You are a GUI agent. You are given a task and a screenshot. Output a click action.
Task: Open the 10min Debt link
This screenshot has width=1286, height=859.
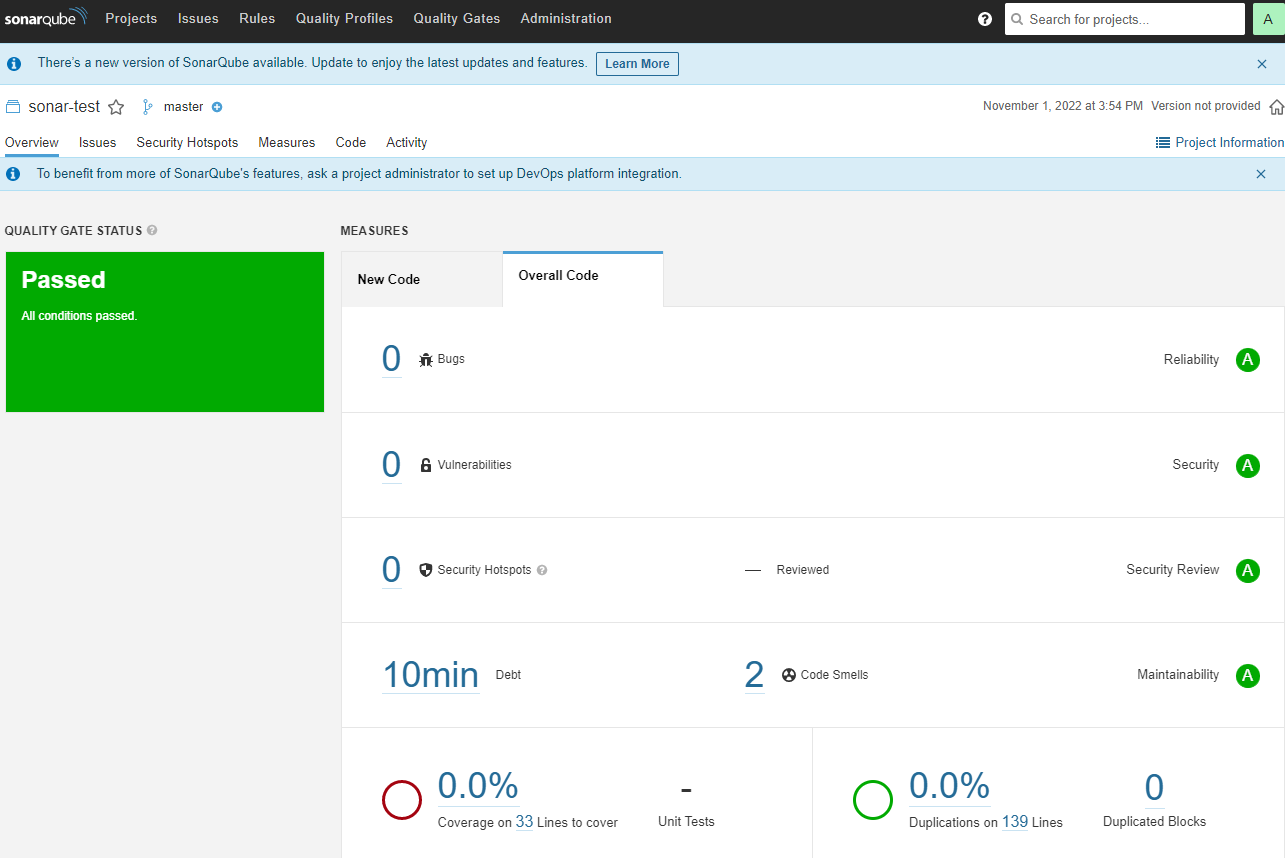tap(431, 675)
